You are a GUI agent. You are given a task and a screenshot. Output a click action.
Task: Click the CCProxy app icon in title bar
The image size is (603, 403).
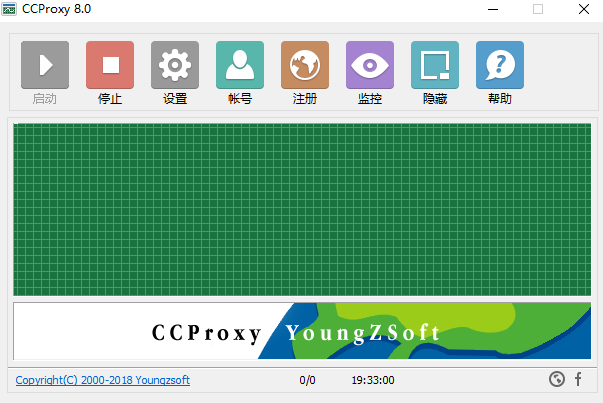coord(9,9)
